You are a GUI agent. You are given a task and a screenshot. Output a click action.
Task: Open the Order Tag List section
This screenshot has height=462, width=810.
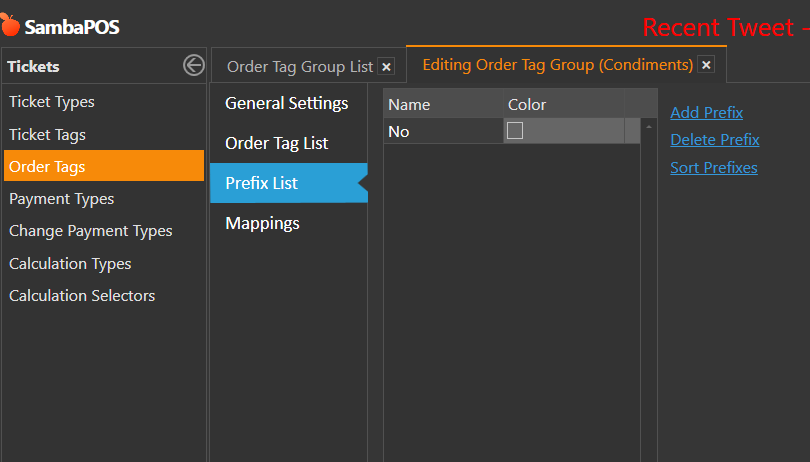(276, 143)
